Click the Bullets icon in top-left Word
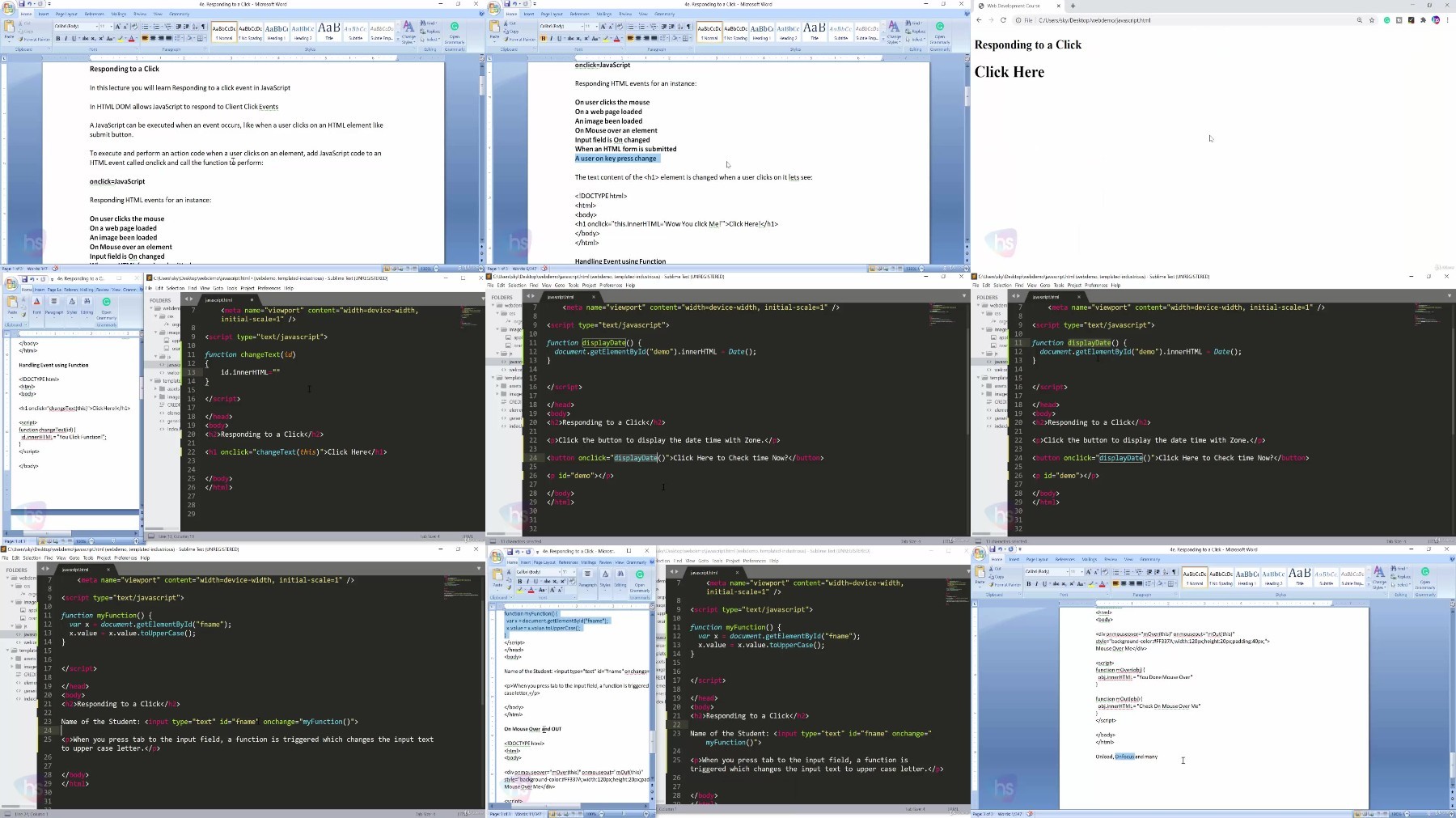The height and width of the screenshot is (818, 1456). pyautogui.click(x=145, y=26)
